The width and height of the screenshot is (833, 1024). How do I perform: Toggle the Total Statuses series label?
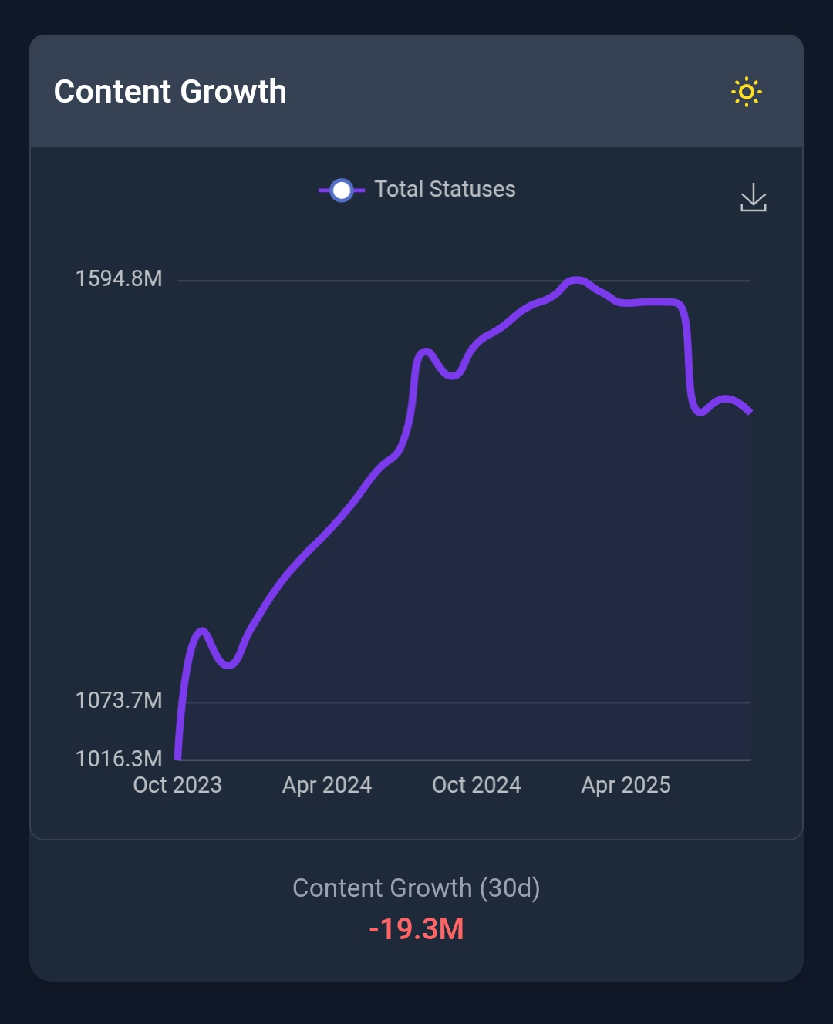point(444,189)
